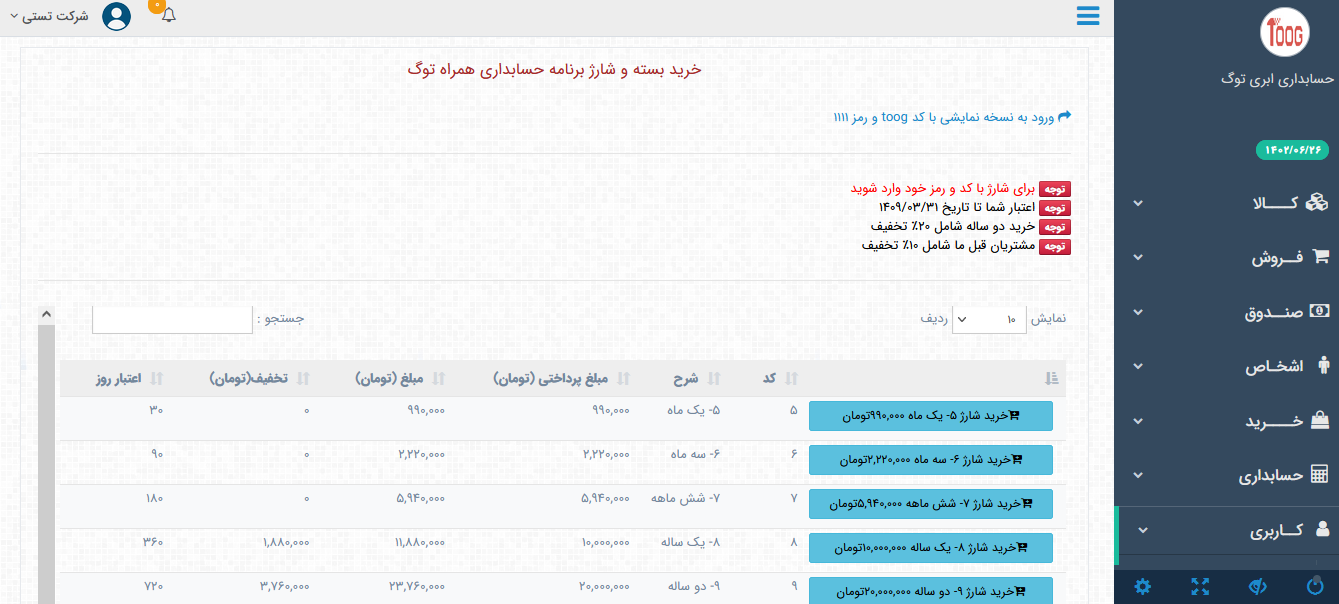The image size is (1339, 604).
Task: Click the user profile avatar
Action: coord(117,16)
